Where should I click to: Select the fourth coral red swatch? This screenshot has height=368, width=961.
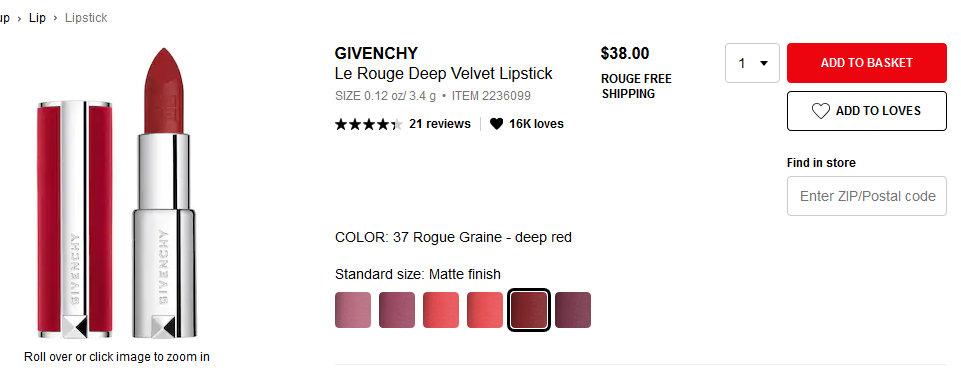485,310
